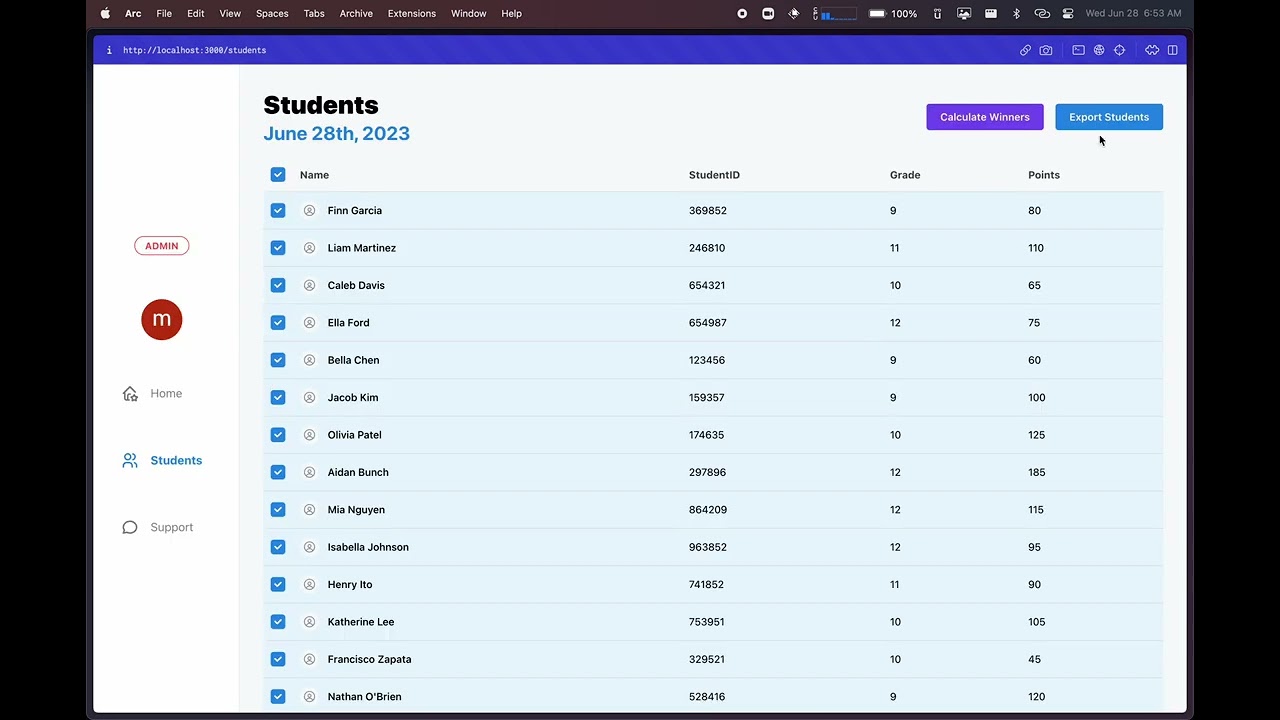Click the profile icon beside Mia Nguyen
1280x720 pixels.
[x=309, y=510]
